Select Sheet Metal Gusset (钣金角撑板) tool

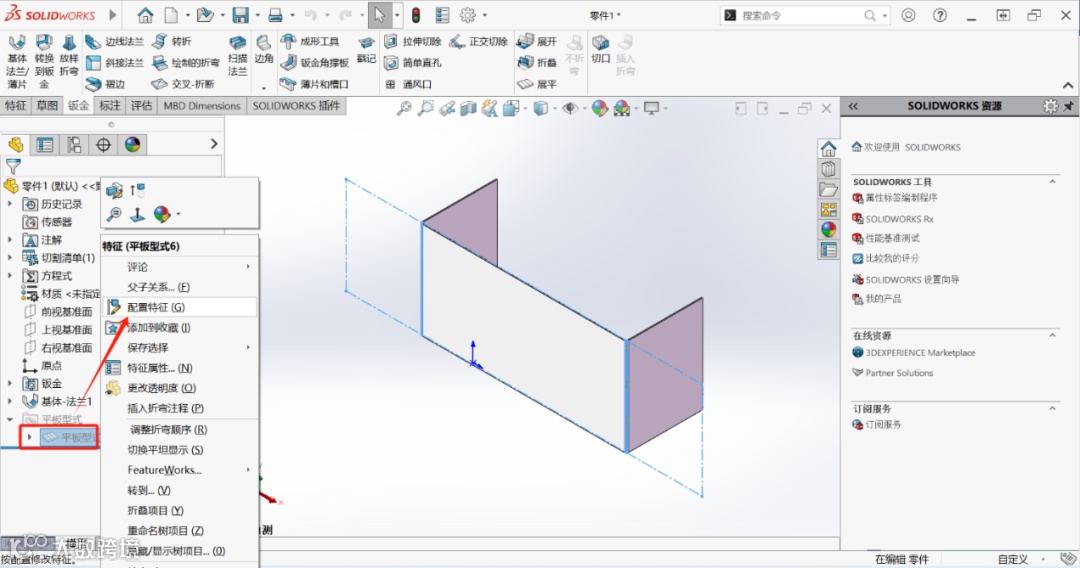coord(315,63)
